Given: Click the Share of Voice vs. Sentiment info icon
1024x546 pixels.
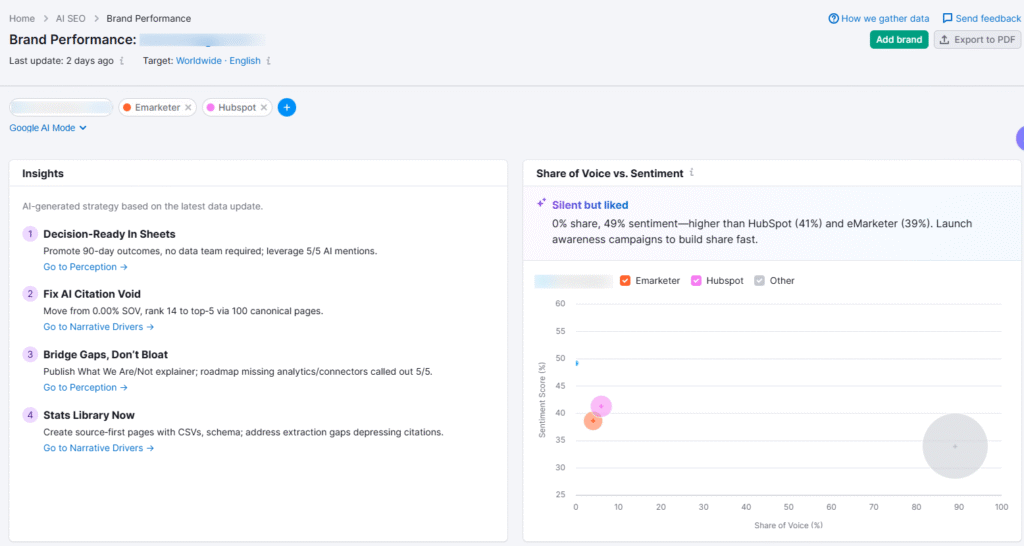Looking at the screenshot, I should 692,173.
